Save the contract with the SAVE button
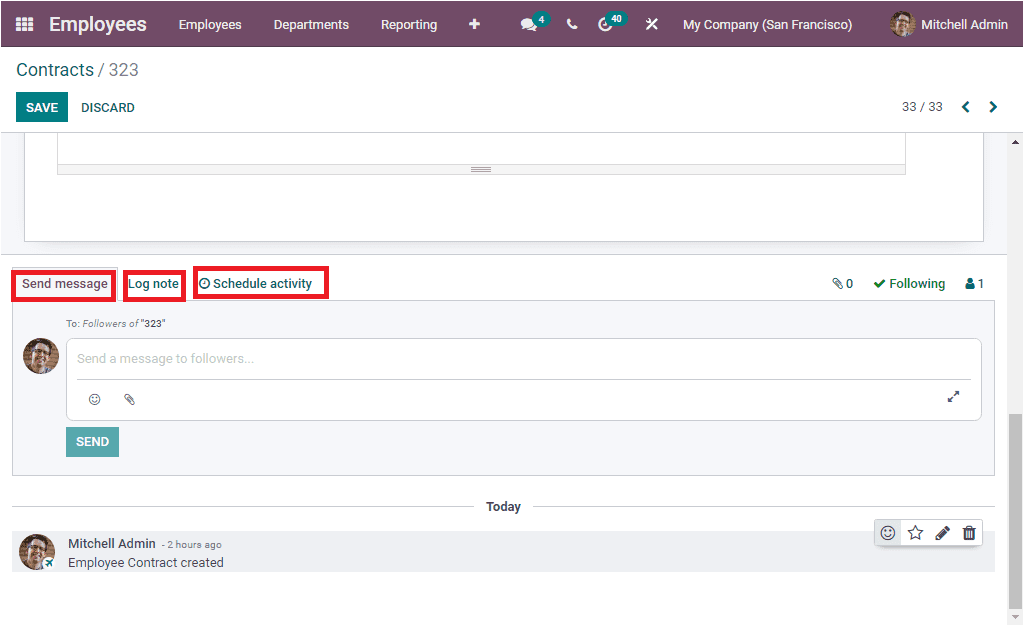This screenshot has width=1024, height=626. click(x=41, y=106)
